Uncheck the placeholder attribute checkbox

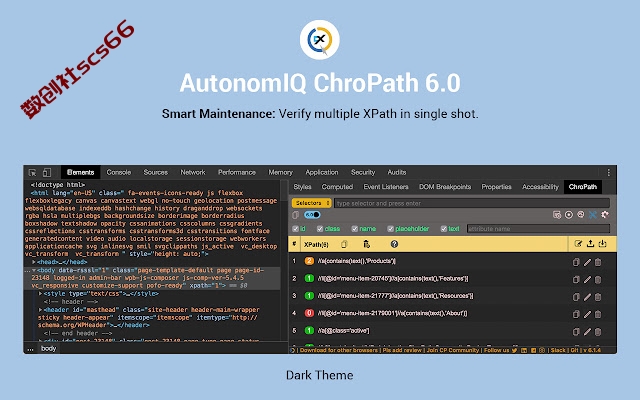point(391,229)
